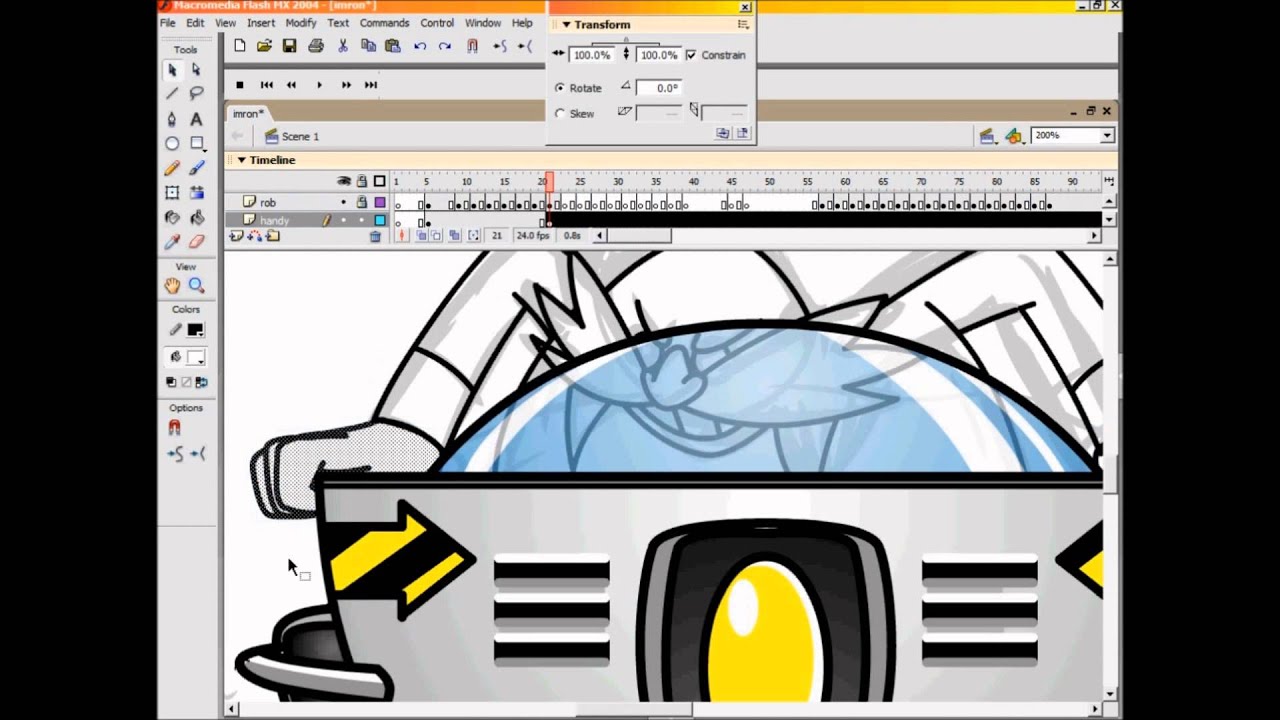Click the Undo arrow icon
The height and width of the screenshot is (720, 1280).
coord(420,46)
